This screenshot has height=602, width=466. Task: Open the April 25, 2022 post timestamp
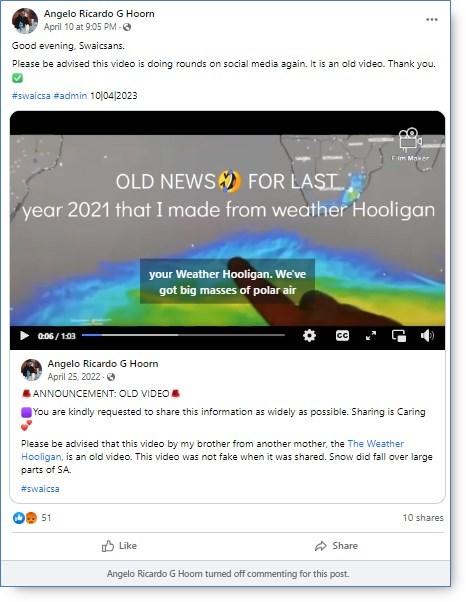74,377
